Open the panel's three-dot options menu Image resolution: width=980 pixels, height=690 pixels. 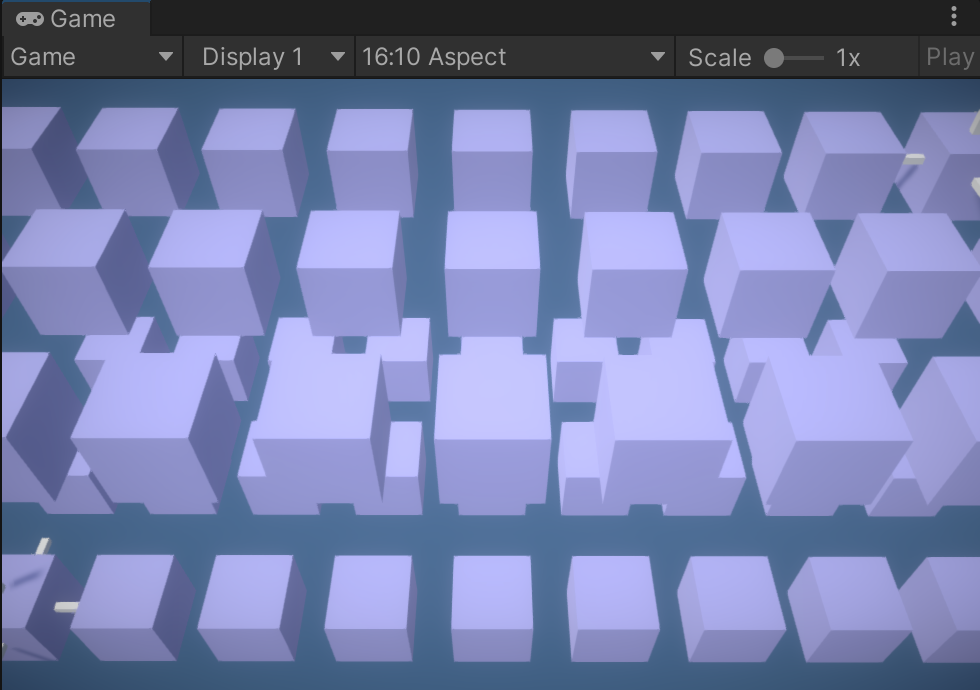click(954, 16)
